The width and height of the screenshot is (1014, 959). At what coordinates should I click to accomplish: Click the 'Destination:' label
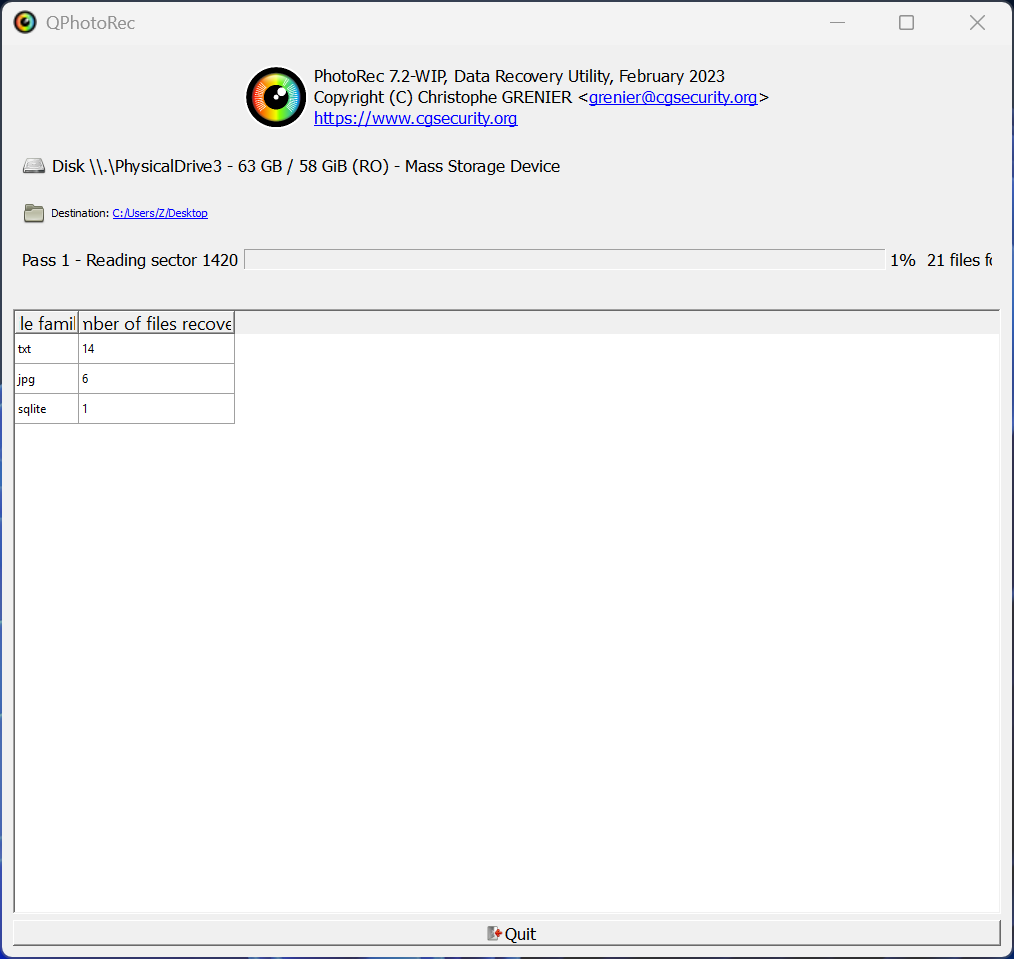pos(80,213)
